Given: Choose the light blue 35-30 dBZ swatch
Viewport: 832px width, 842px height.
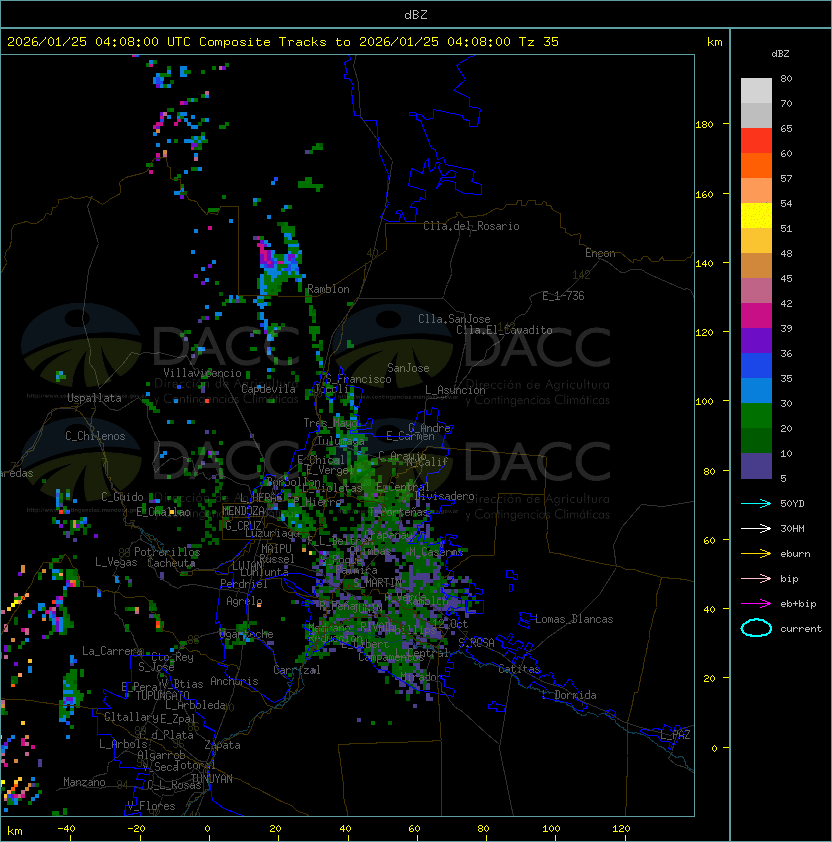Looking at the screenshot, I should tap(756, 391).
